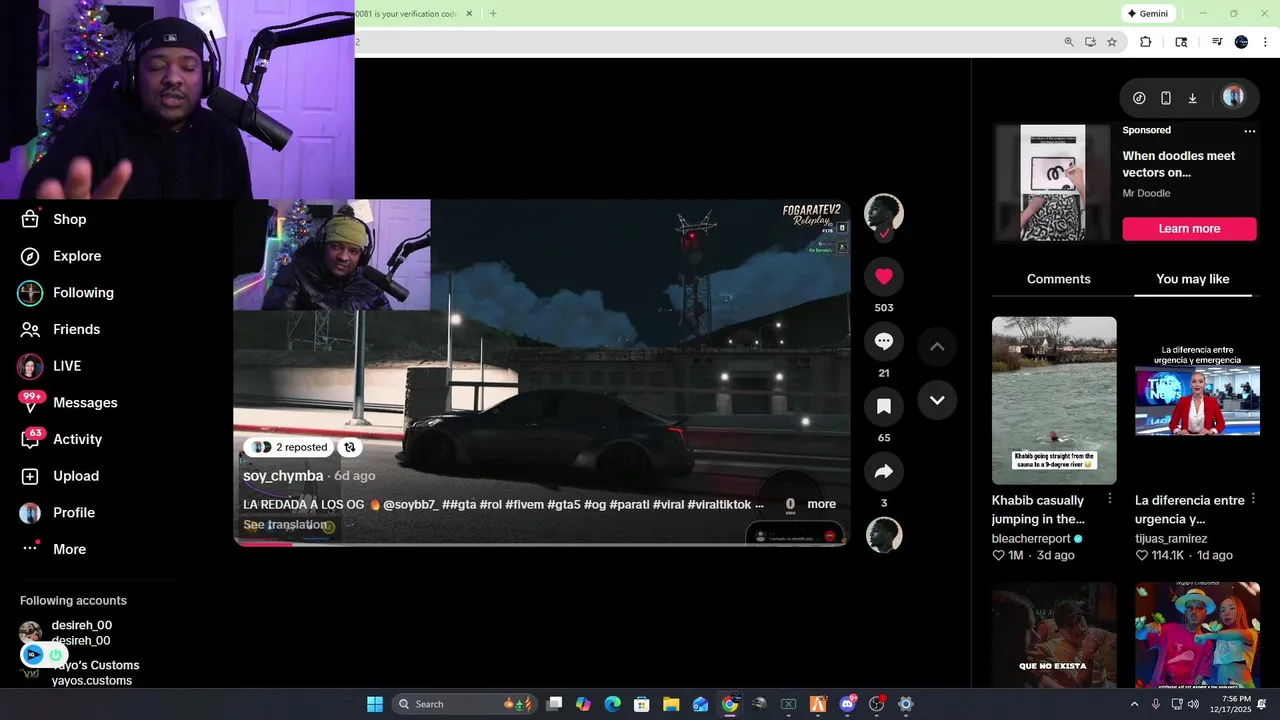Open Windows Start menu
Image resolution: width=1280 pixels, height=720 pixels.
click(375, 704)
